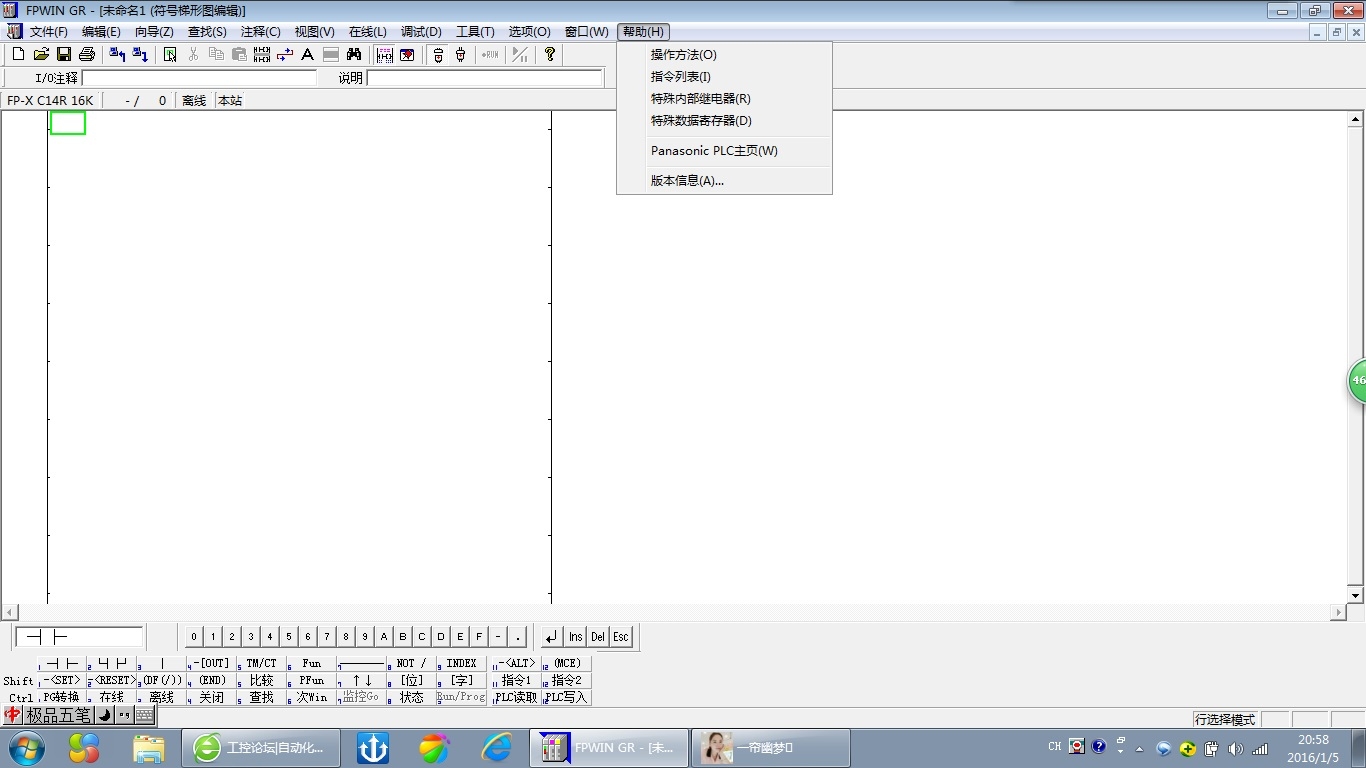Click the 指令1 function key button
Viewport: 1366px width, 768px height.
(x=515, y=680)
